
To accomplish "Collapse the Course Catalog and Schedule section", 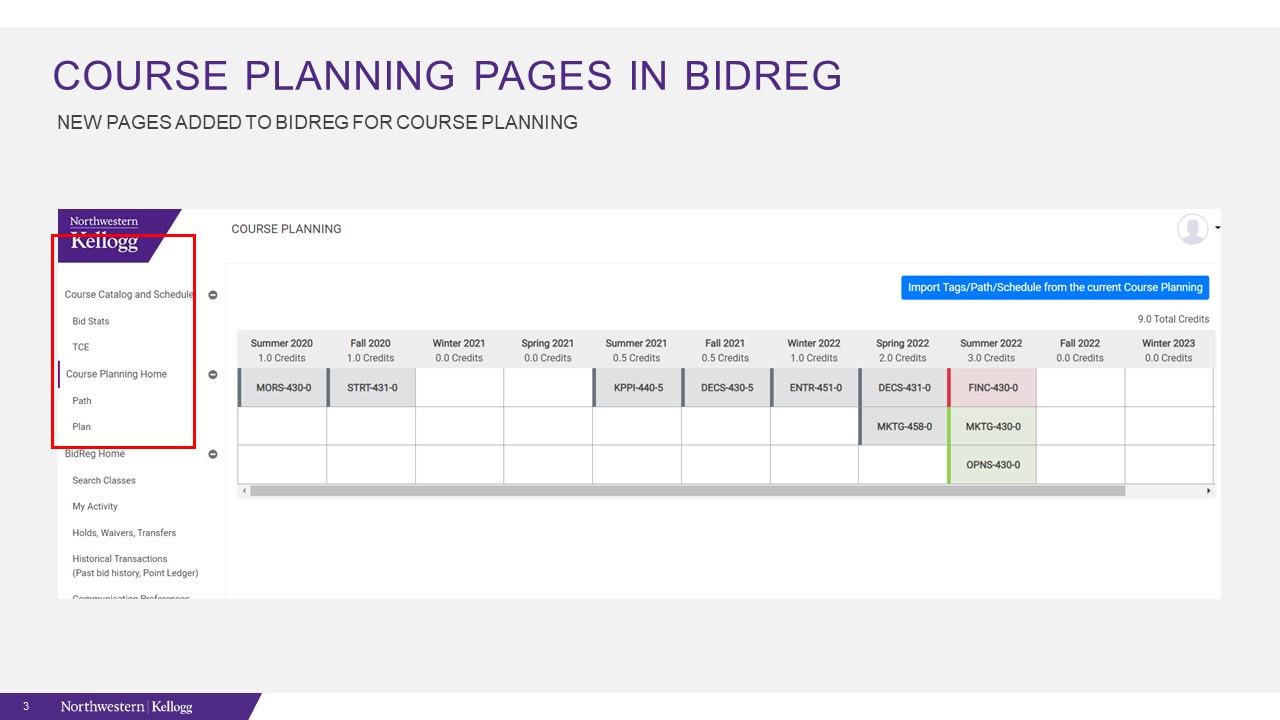I will 213,295.
